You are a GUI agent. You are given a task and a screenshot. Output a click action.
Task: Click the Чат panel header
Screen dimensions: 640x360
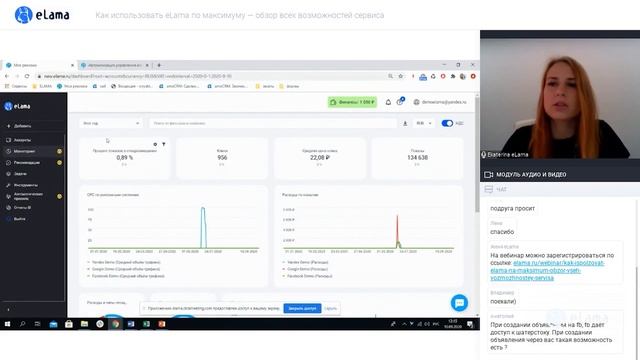560,189
